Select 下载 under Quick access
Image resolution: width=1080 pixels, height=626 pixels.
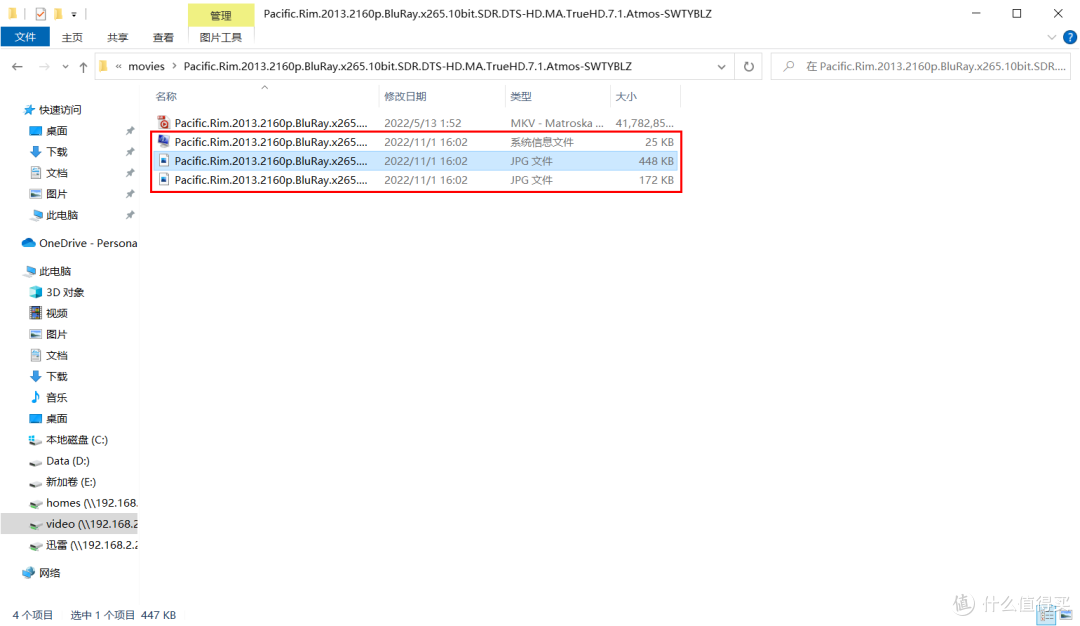56,152
